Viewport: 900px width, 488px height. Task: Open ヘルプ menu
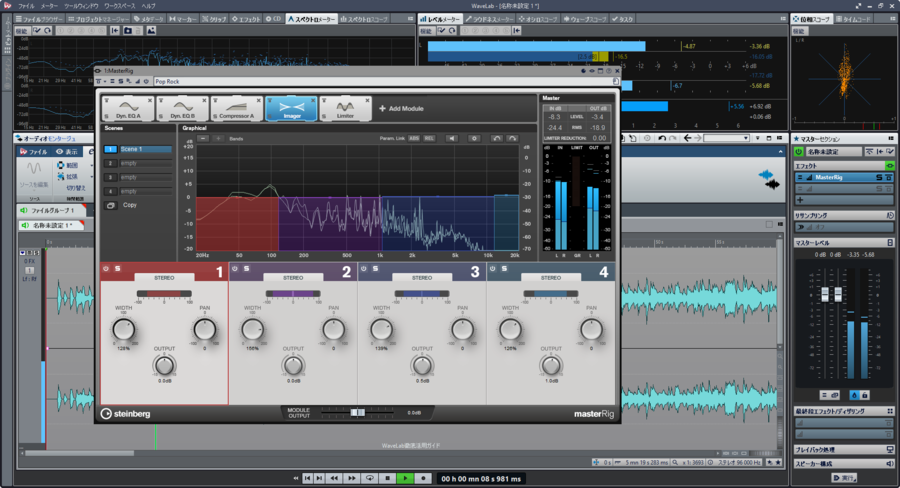(149, 6)
